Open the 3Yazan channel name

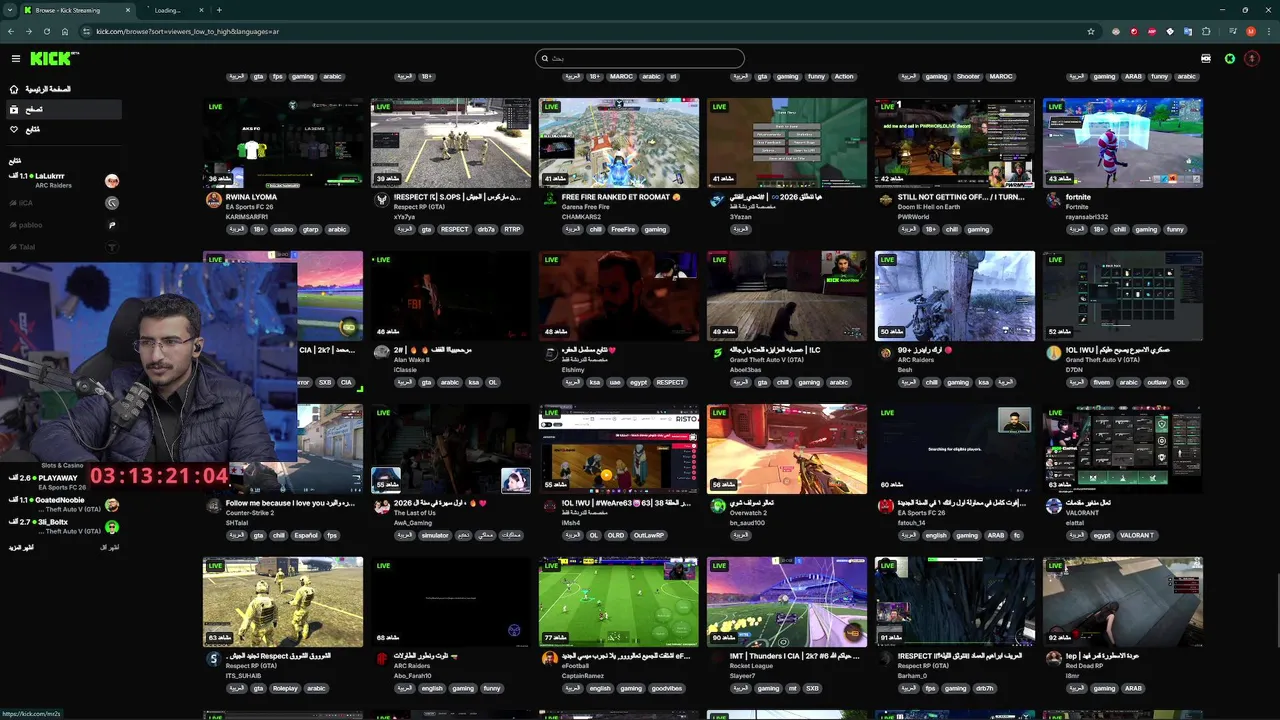click(740, 216)
